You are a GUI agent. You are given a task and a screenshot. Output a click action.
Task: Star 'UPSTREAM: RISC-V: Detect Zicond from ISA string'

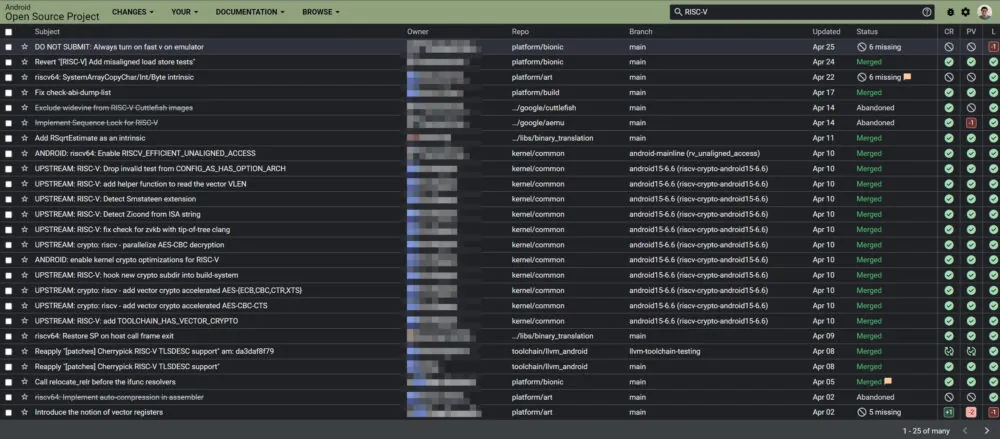pos(25,214)
